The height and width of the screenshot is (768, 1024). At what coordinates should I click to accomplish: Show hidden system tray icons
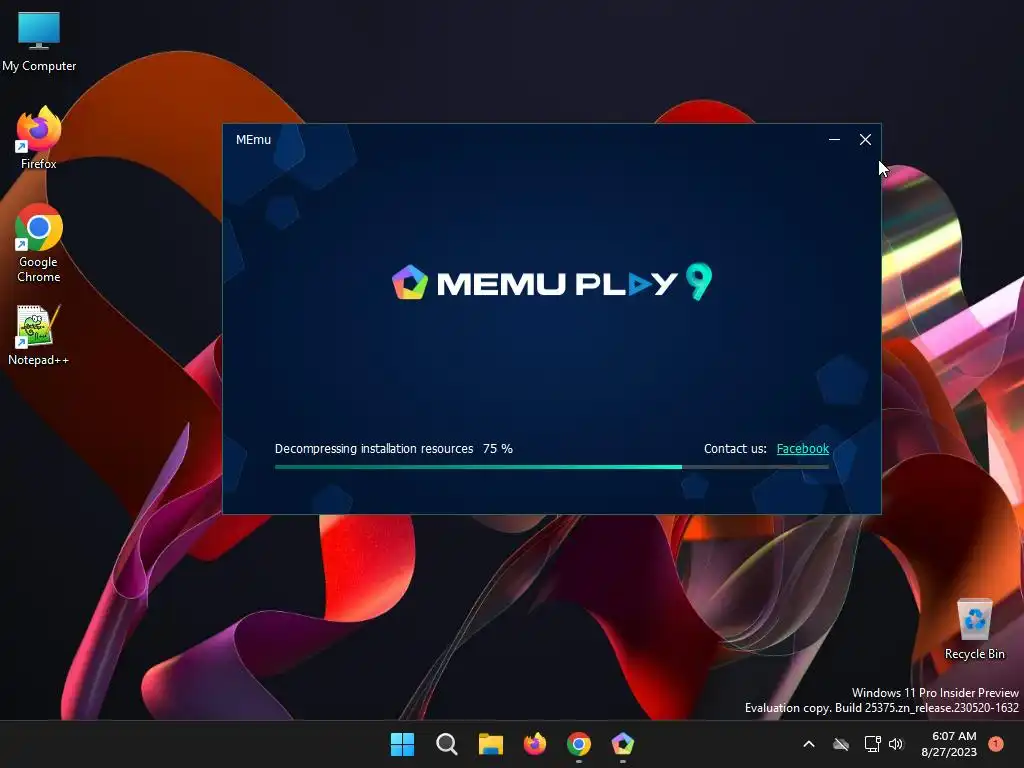(808, 744)
